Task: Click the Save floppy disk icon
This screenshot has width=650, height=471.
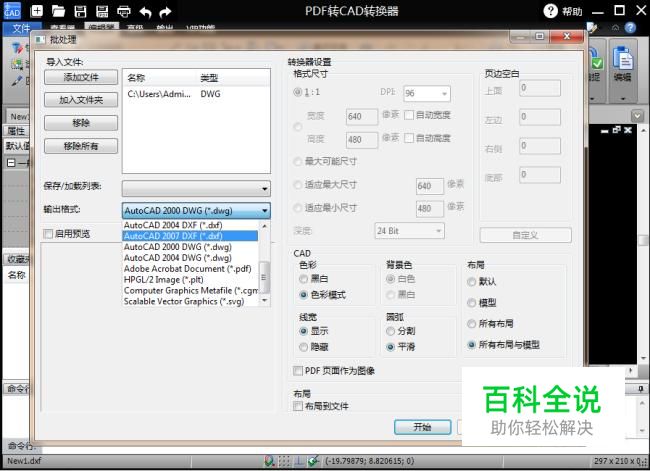Action: pos(80,11)
